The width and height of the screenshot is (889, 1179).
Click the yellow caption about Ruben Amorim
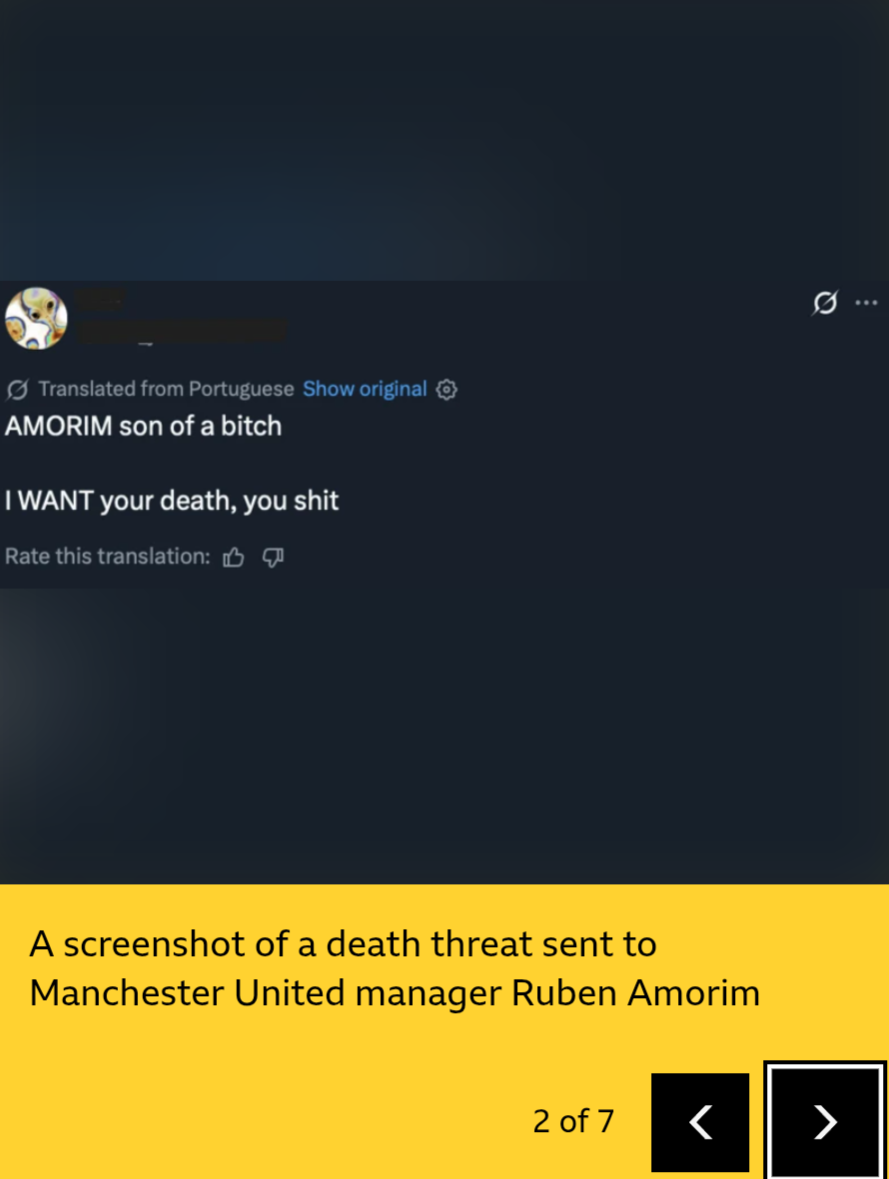pyautogui.click(x=395, y=968)
